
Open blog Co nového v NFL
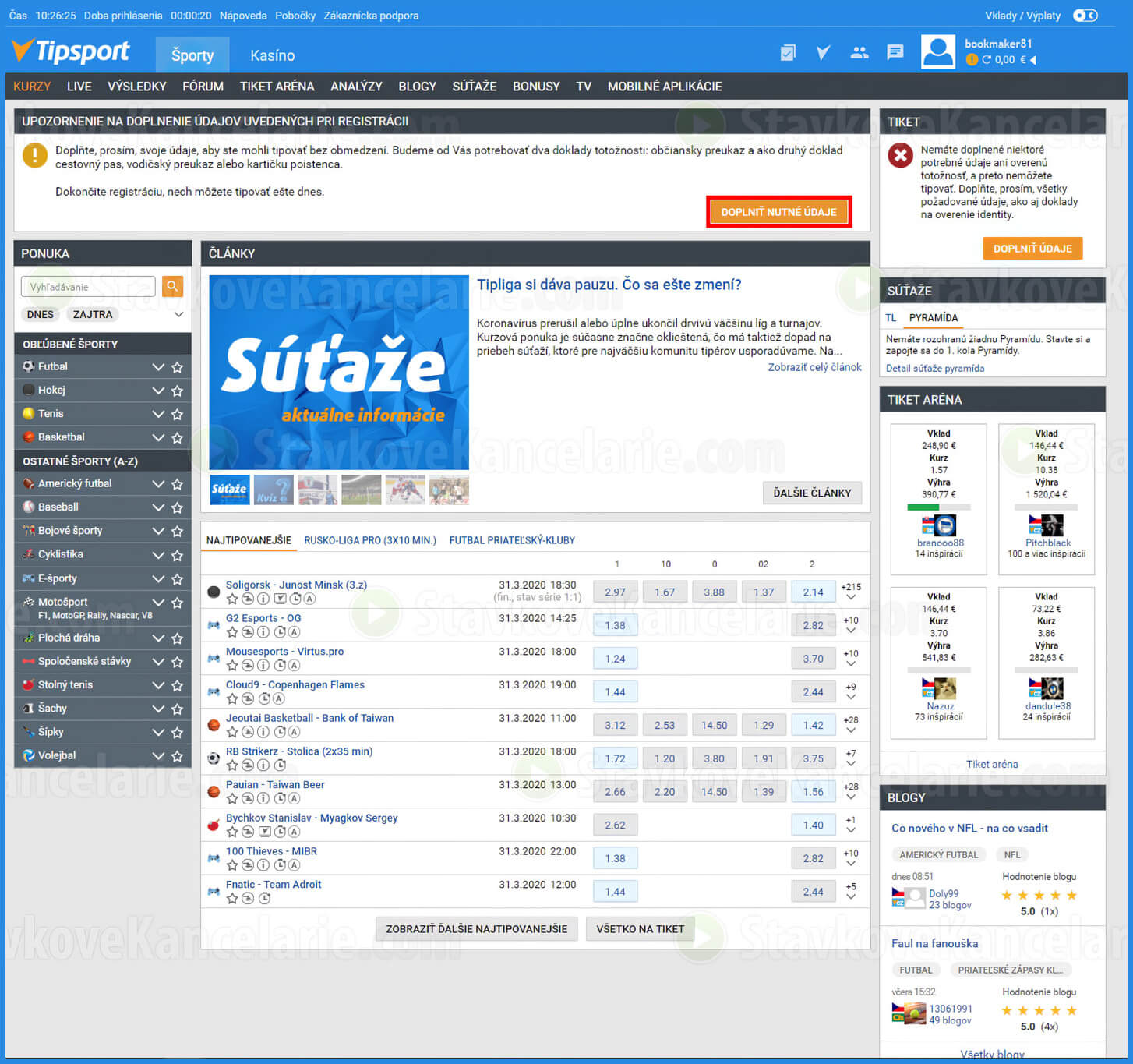969,828
